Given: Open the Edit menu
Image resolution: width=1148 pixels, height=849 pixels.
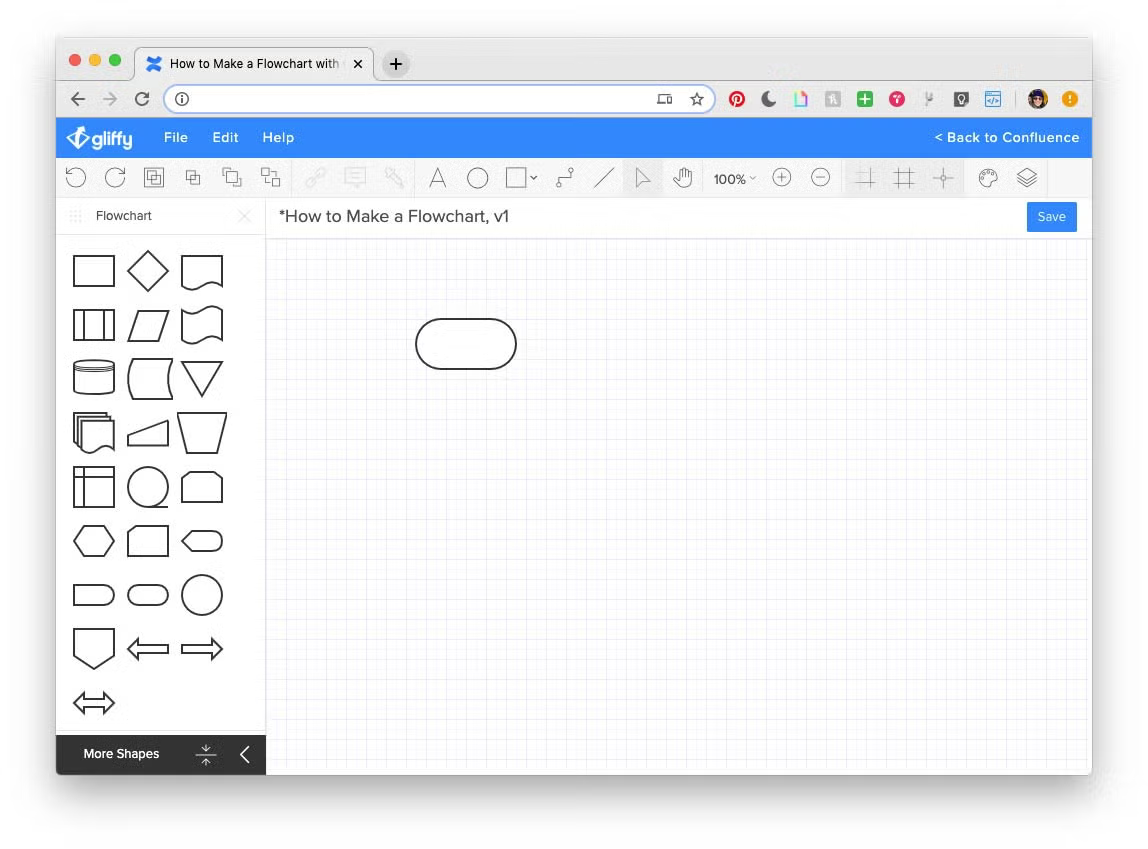Looking at the screenshot, I should [225, 137].
